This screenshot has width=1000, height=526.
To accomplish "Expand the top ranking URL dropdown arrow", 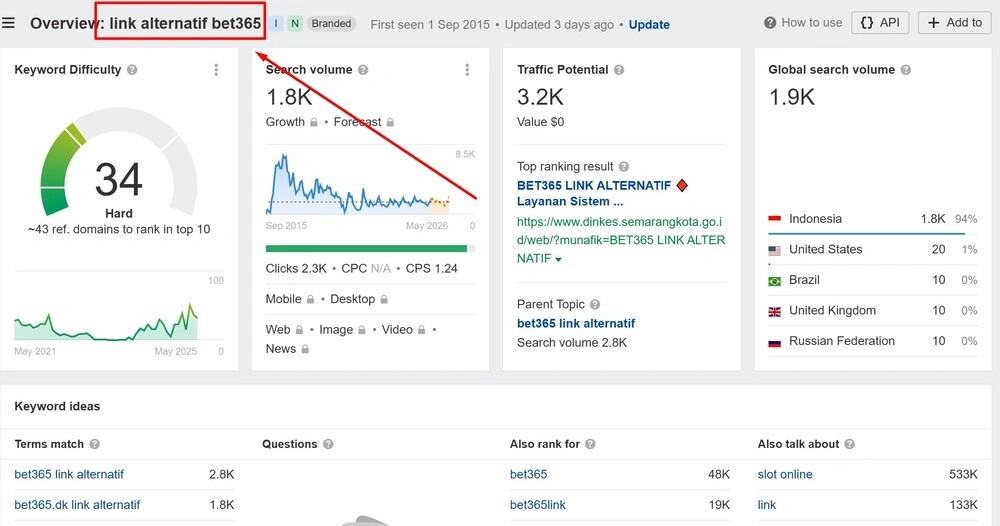I will click(x=559, y=259).
